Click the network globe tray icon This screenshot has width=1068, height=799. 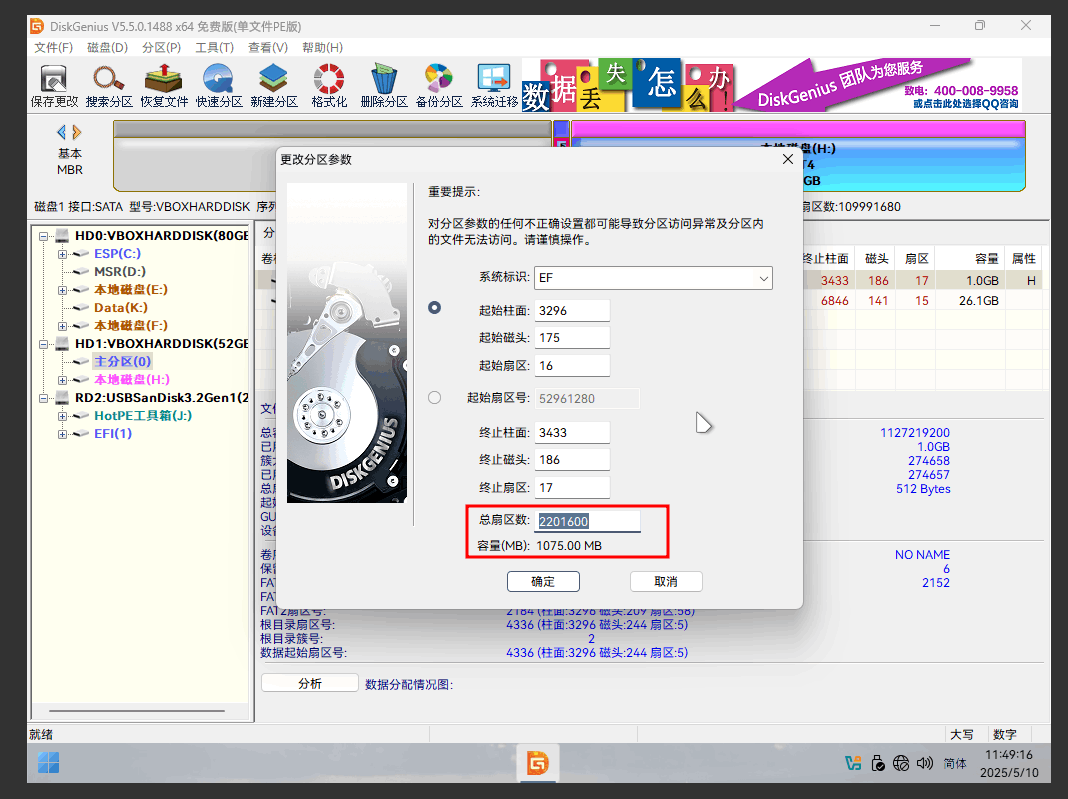click(x=901, y=763)
